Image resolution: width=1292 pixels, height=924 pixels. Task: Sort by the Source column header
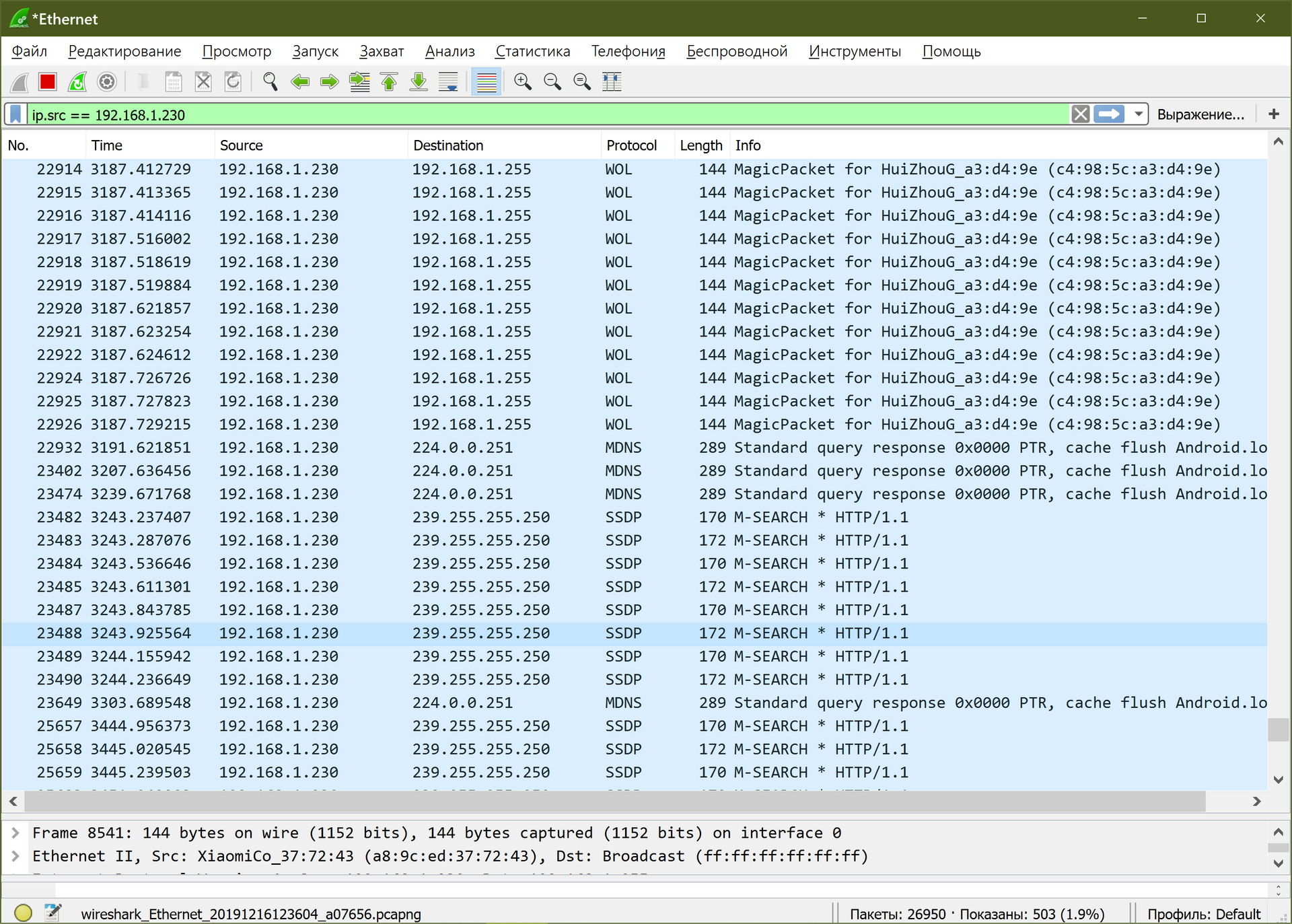pos(312,145)
